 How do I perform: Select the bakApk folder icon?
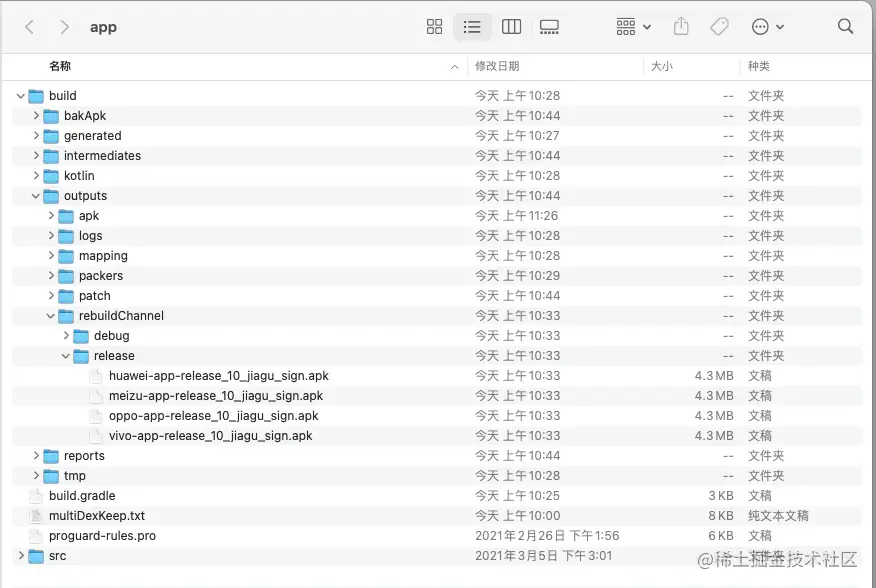[x=51, y=116]
